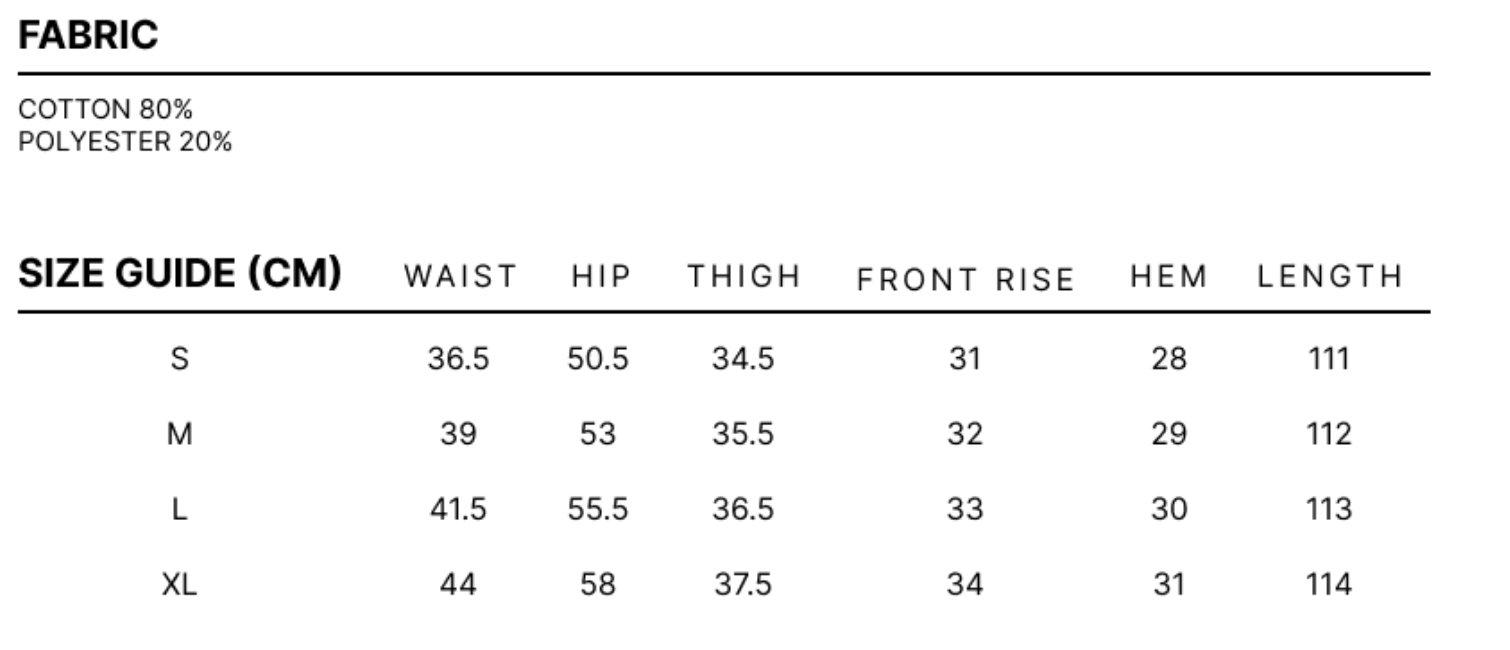Select the L size row label

(180, 509)
